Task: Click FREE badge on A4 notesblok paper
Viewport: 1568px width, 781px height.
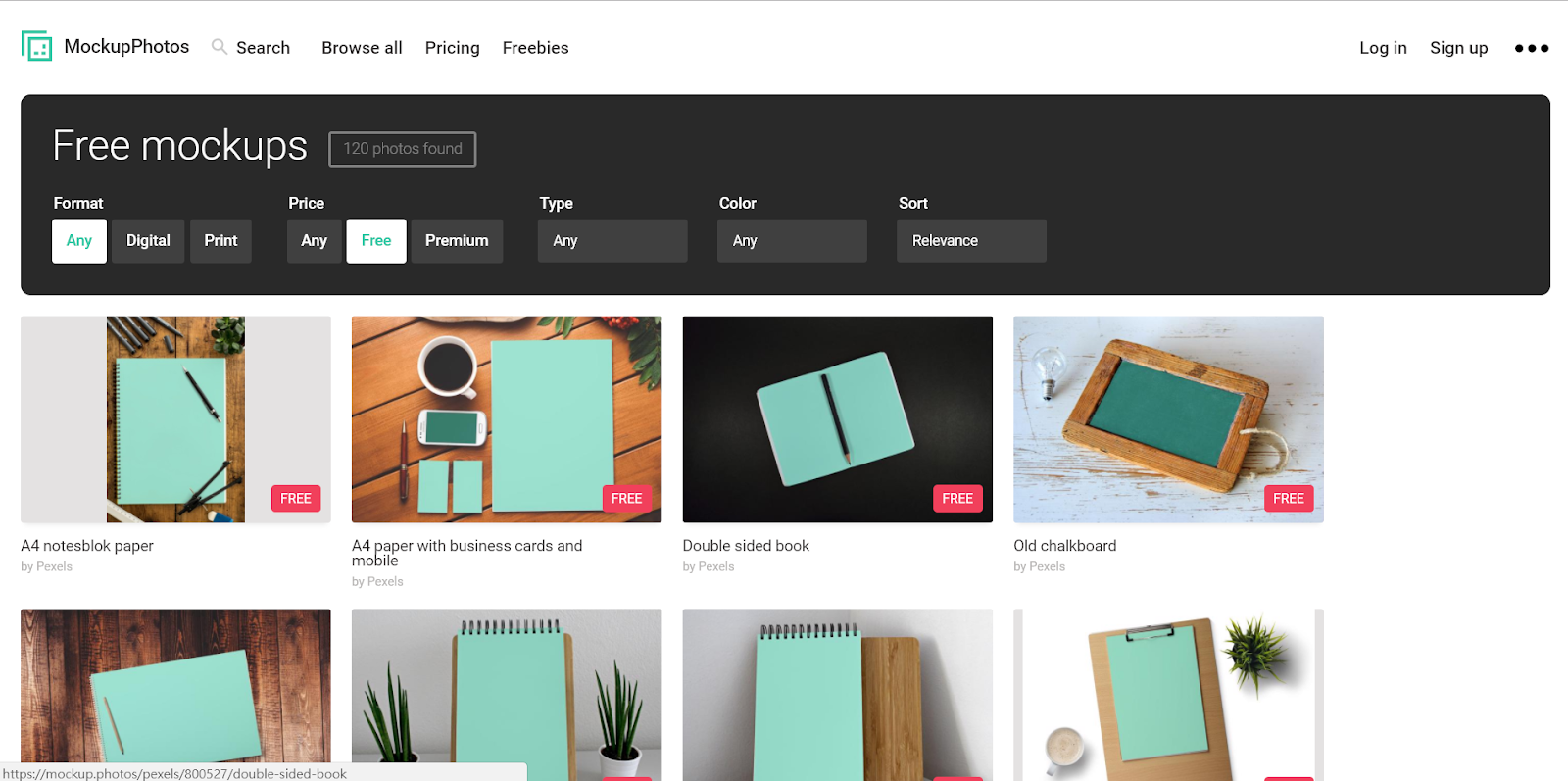Action: (296, 499)
